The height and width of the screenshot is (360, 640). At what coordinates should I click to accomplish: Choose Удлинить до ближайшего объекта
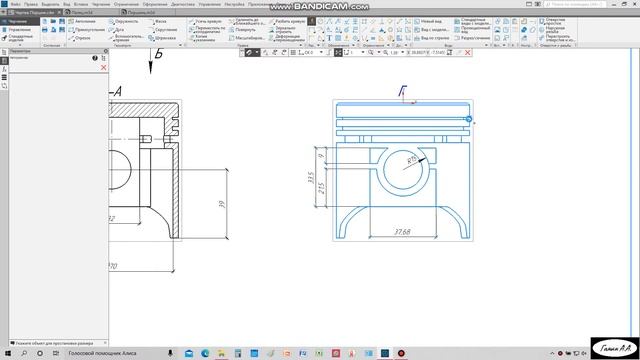(247, 21)
